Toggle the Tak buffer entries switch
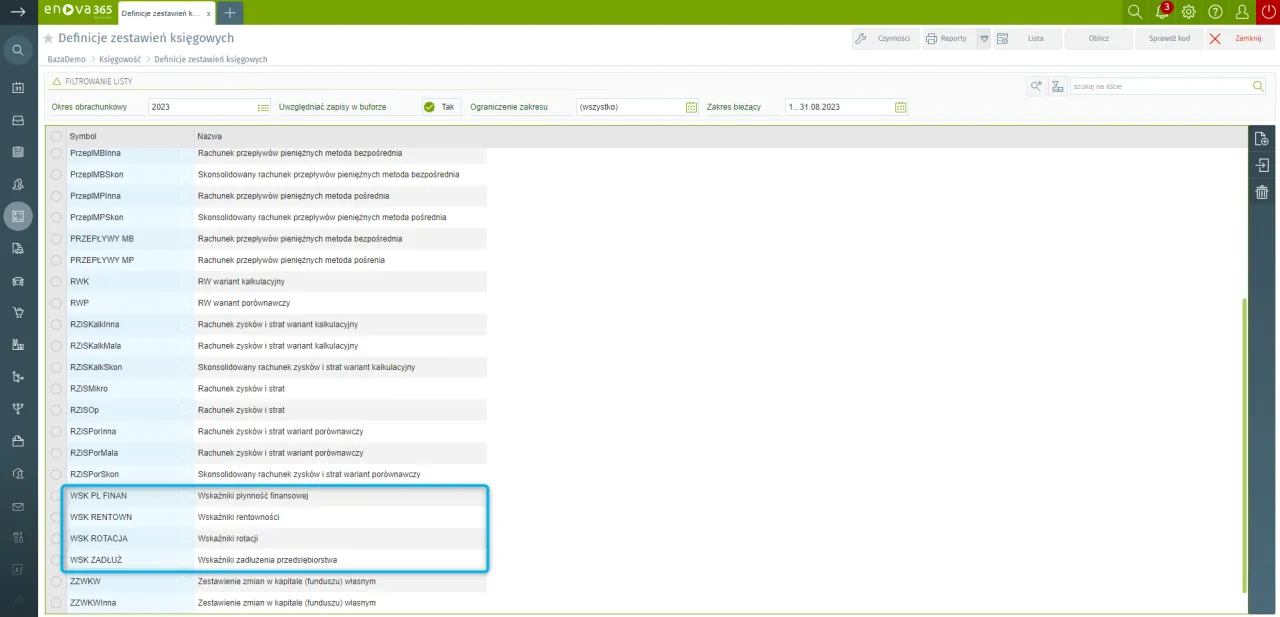1280x617 pixels. pyautogui.click(x=440, y=107)
